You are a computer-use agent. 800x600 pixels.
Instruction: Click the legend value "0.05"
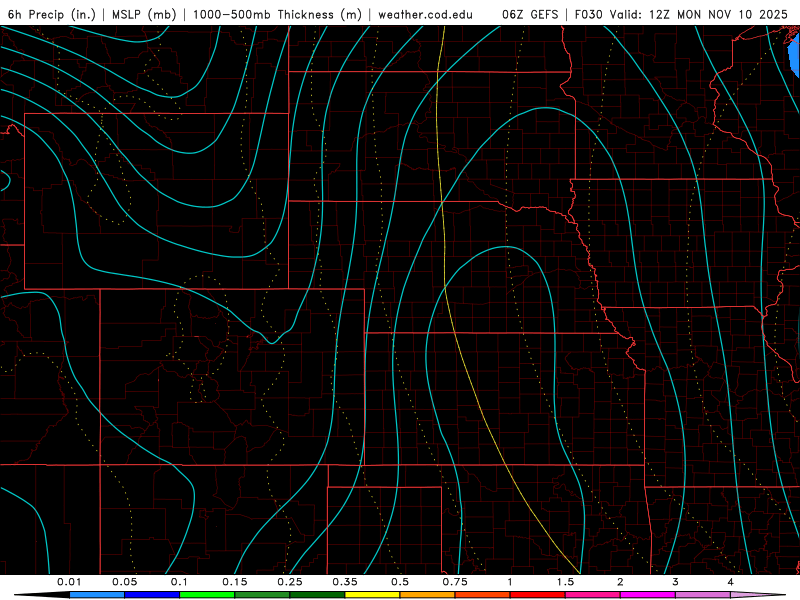click(x=124, y=582)
